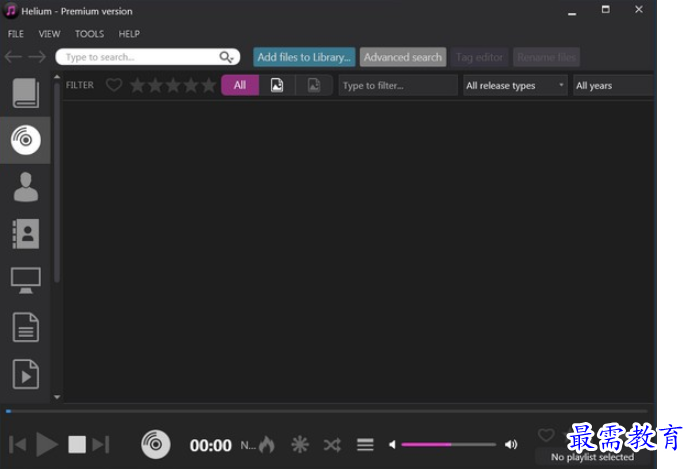Select the Albums disc view in sidebar

click(26, 140)
